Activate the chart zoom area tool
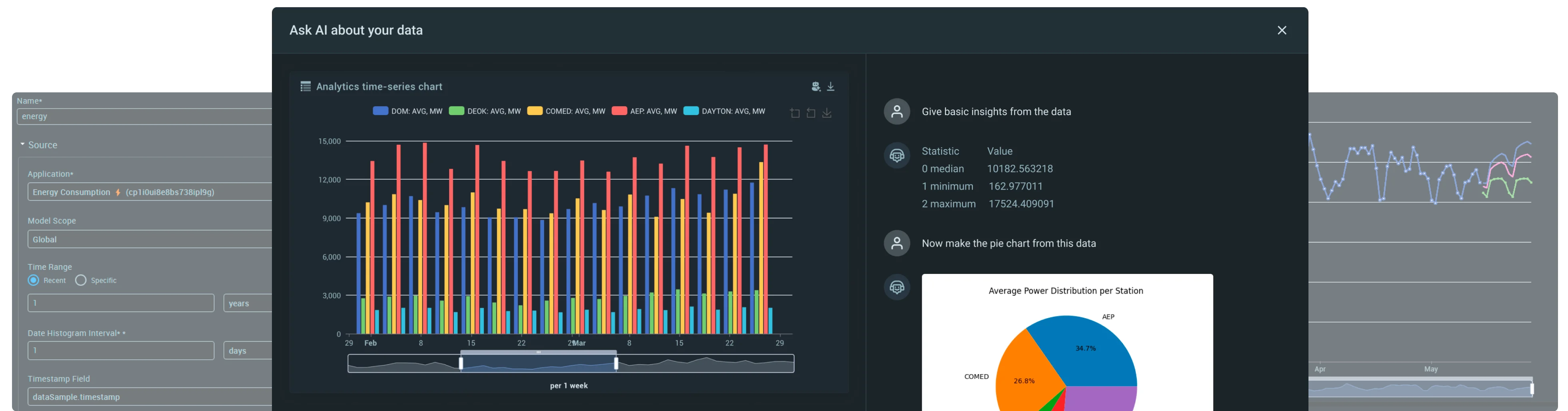 (x=795, y=113)
